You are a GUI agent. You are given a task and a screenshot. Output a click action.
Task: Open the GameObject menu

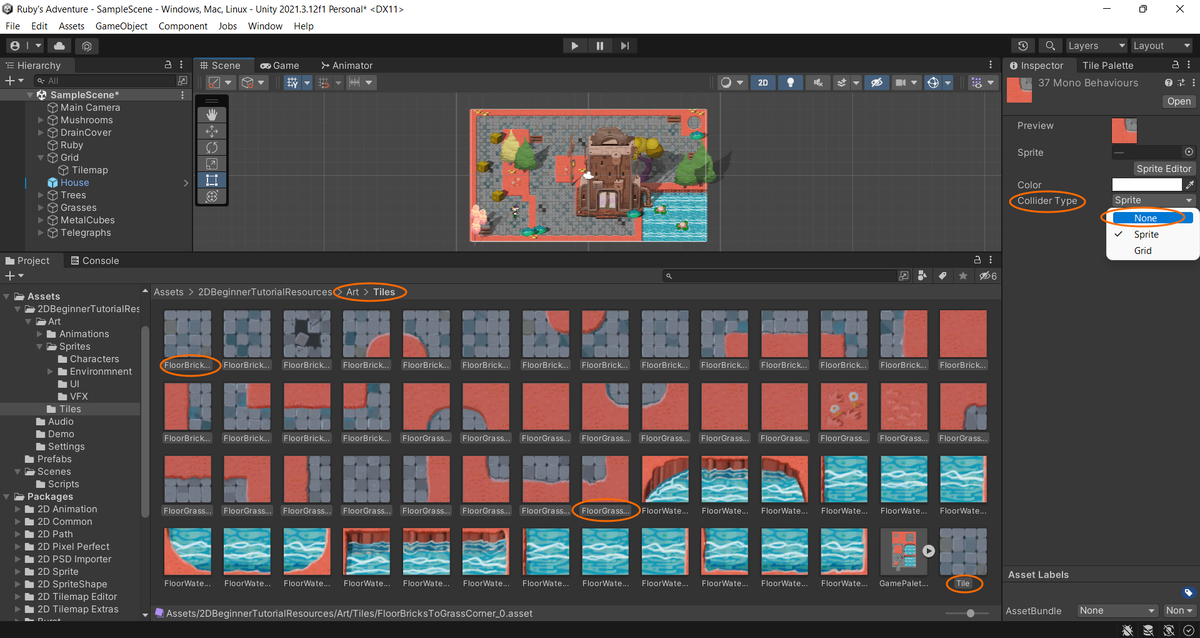122,26
